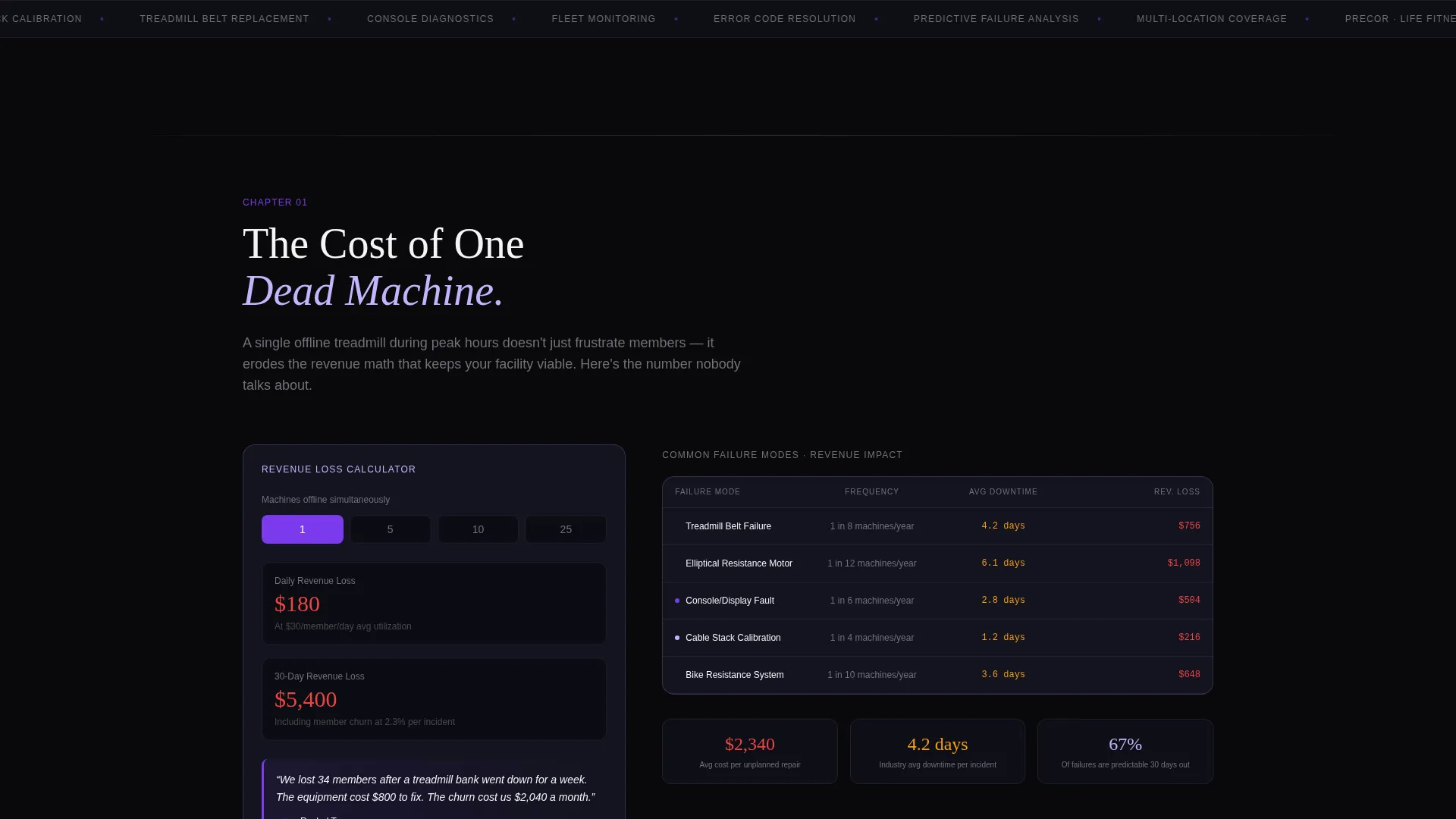Click the FREQUENCY column header
The image size is (1456, 819).
click(871, 492)
